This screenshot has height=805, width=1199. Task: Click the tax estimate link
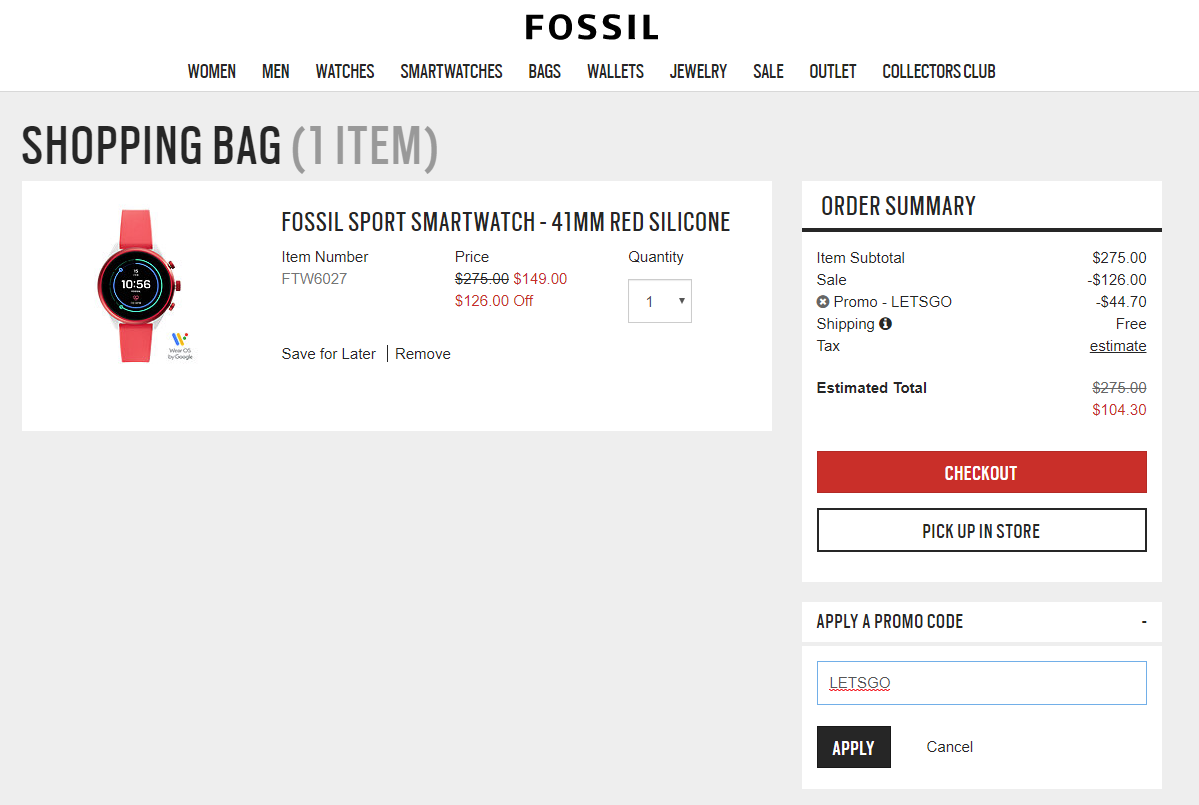1118,346
